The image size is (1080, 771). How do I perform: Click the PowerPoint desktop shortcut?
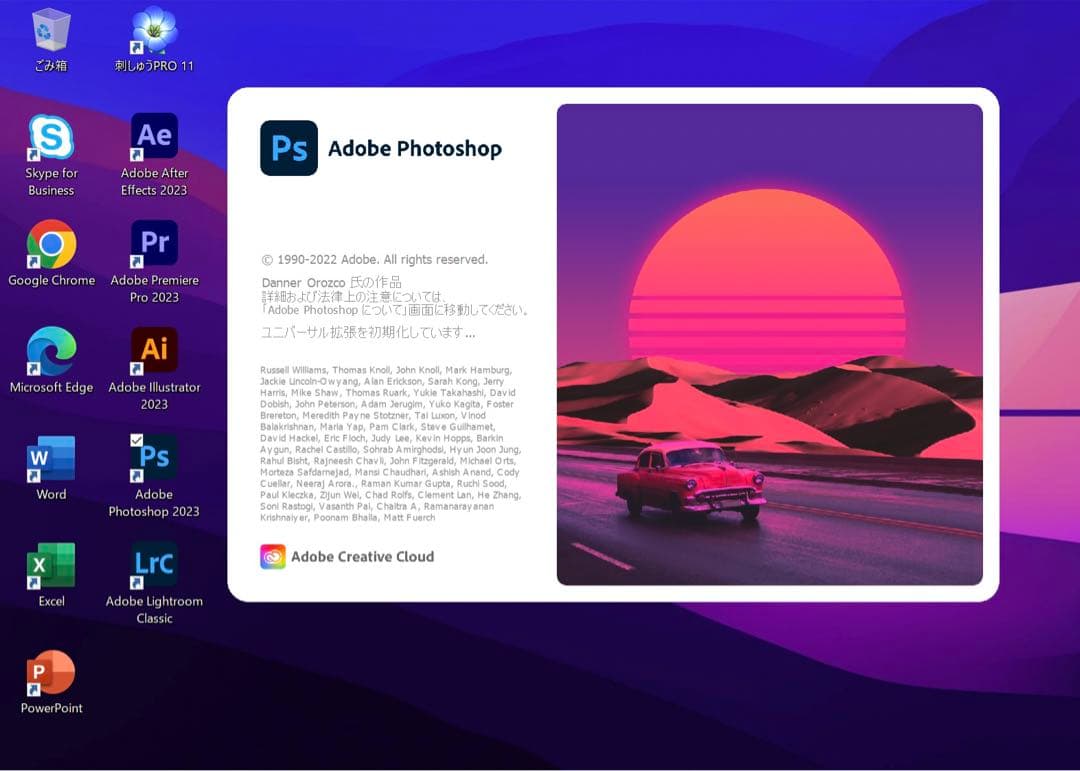pos(51,673)
